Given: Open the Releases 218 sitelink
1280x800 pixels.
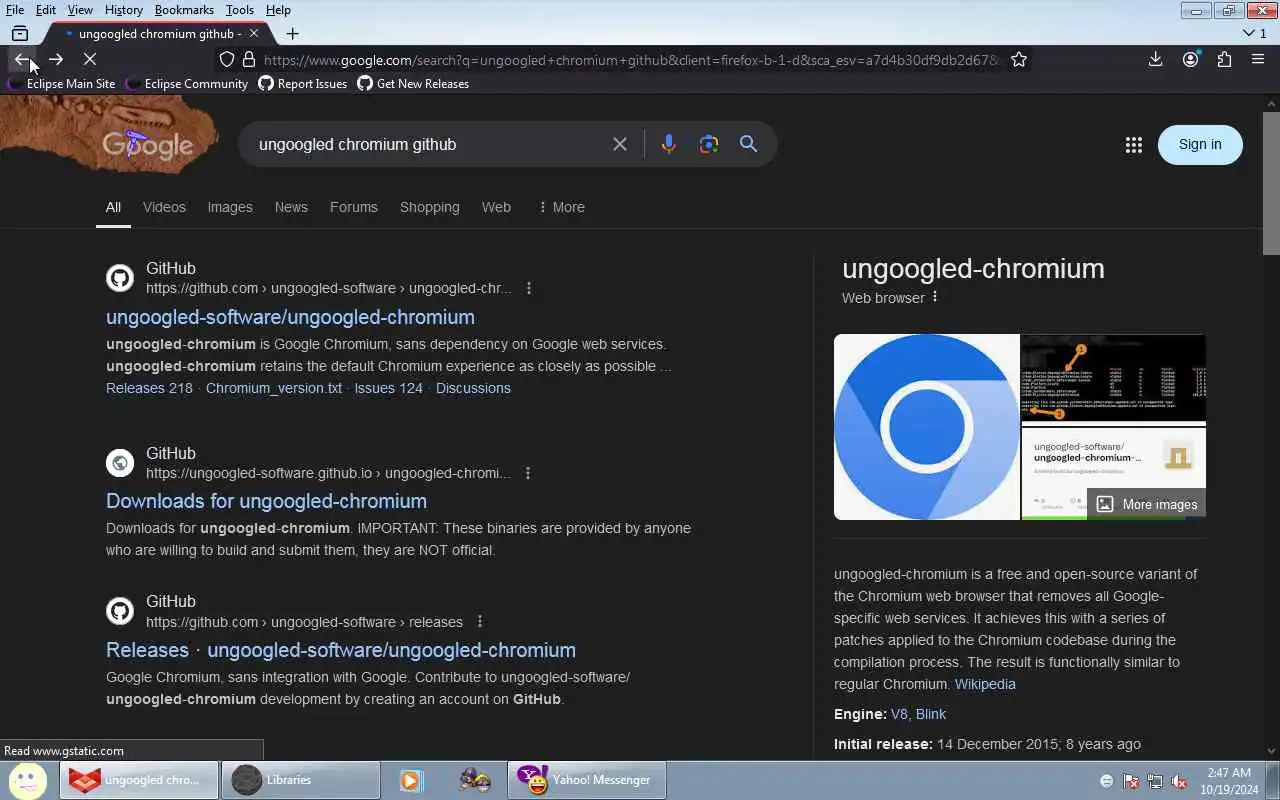Looking at the screenshot, I should (149, 388).
